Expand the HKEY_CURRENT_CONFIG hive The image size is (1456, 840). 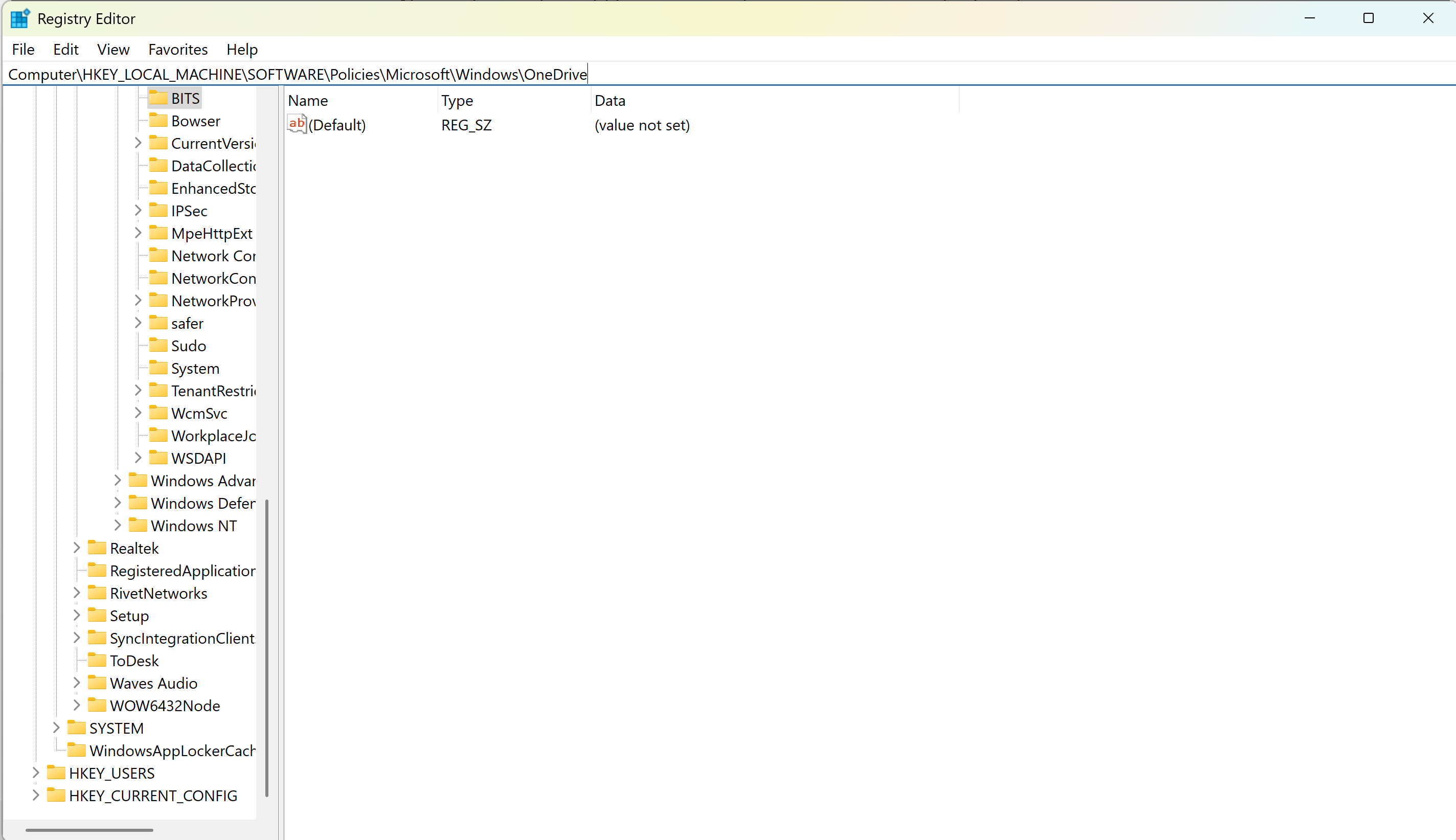tap(35, 796)
